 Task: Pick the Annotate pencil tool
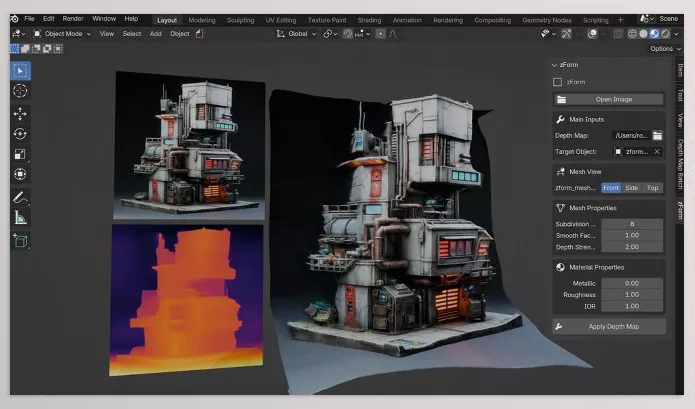(20, 198)
